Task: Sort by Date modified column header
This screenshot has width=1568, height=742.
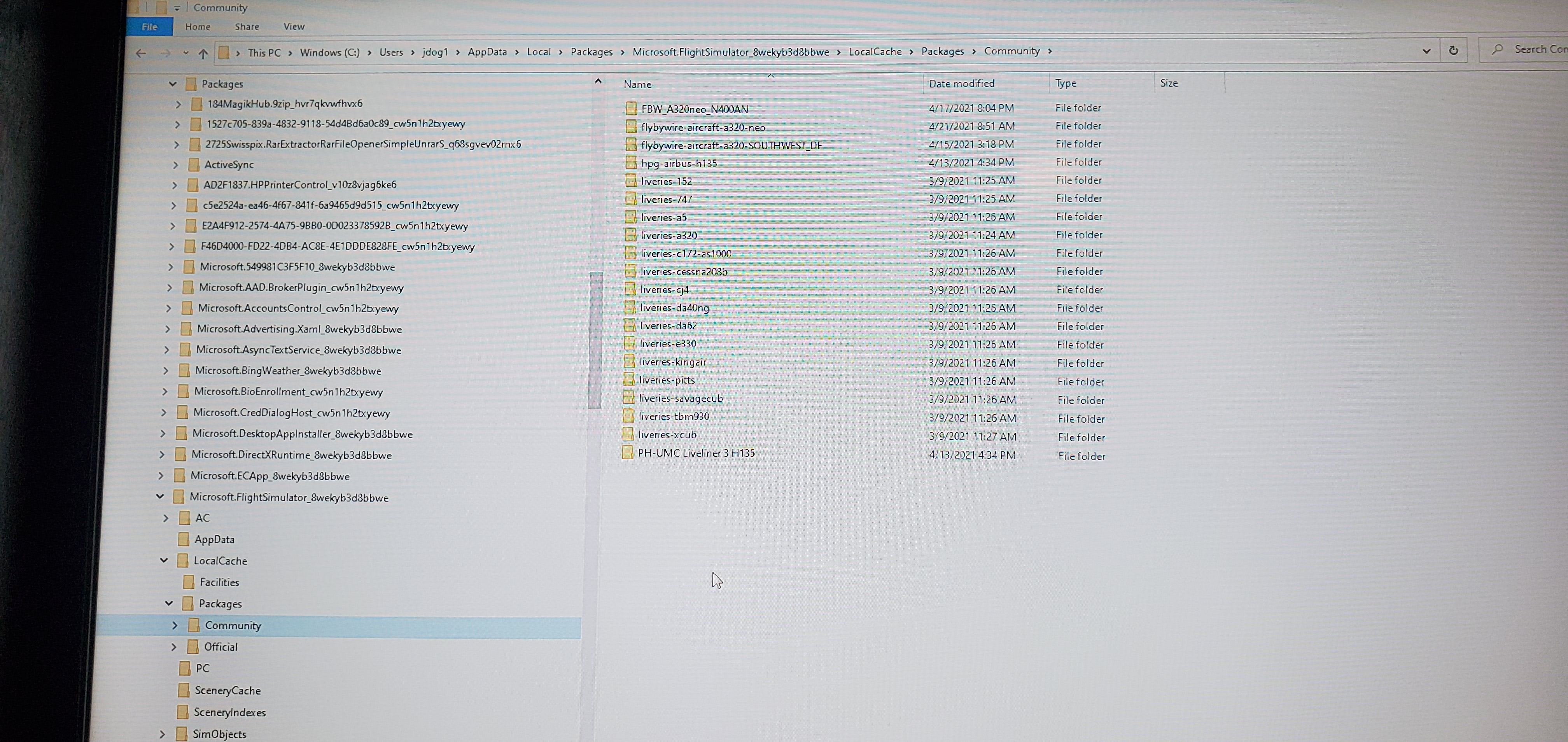Action: pyautogui.click(x=962, y=83)
